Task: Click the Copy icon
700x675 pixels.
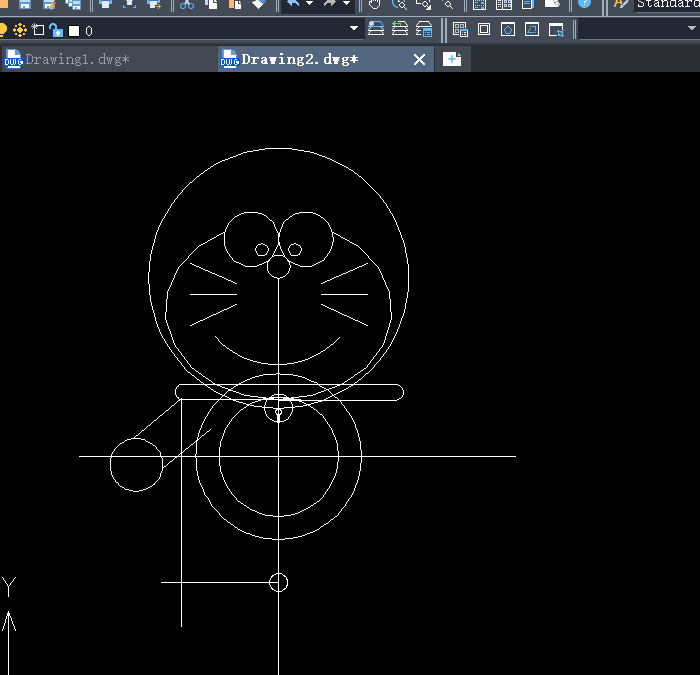Action: click(211, 4)
